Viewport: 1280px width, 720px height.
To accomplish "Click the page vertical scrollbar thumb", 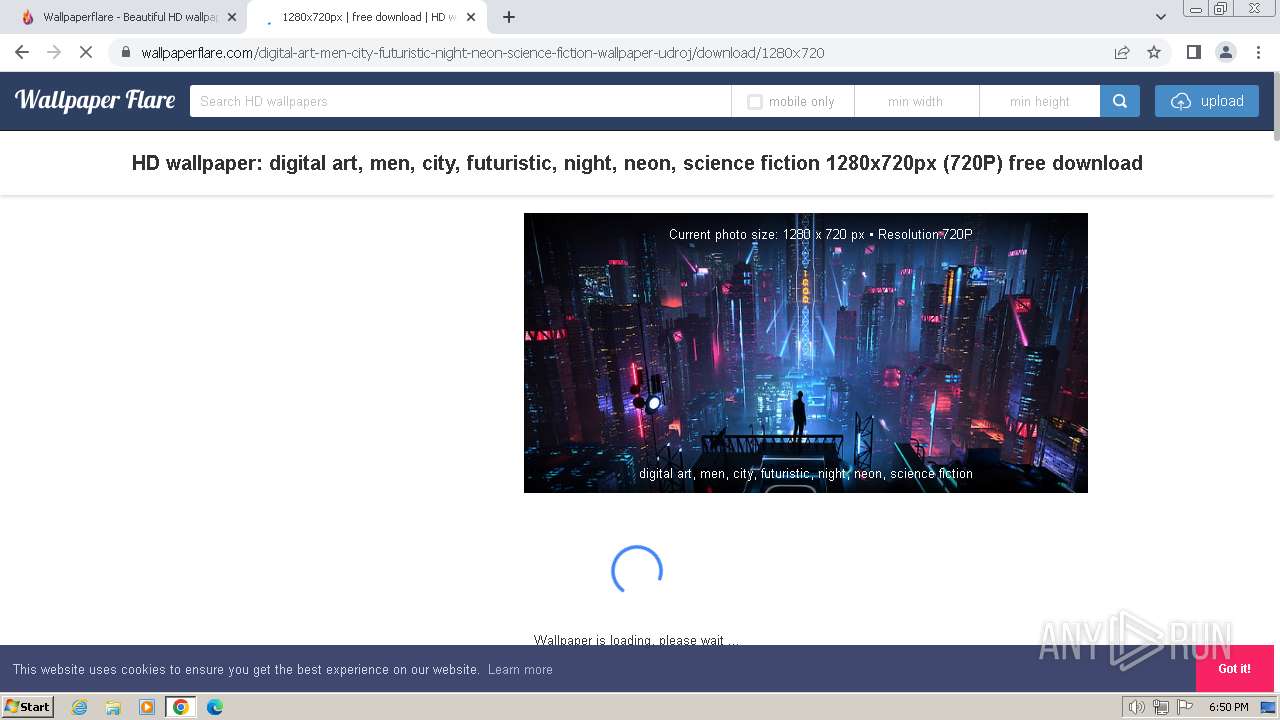I will 1276,108.
